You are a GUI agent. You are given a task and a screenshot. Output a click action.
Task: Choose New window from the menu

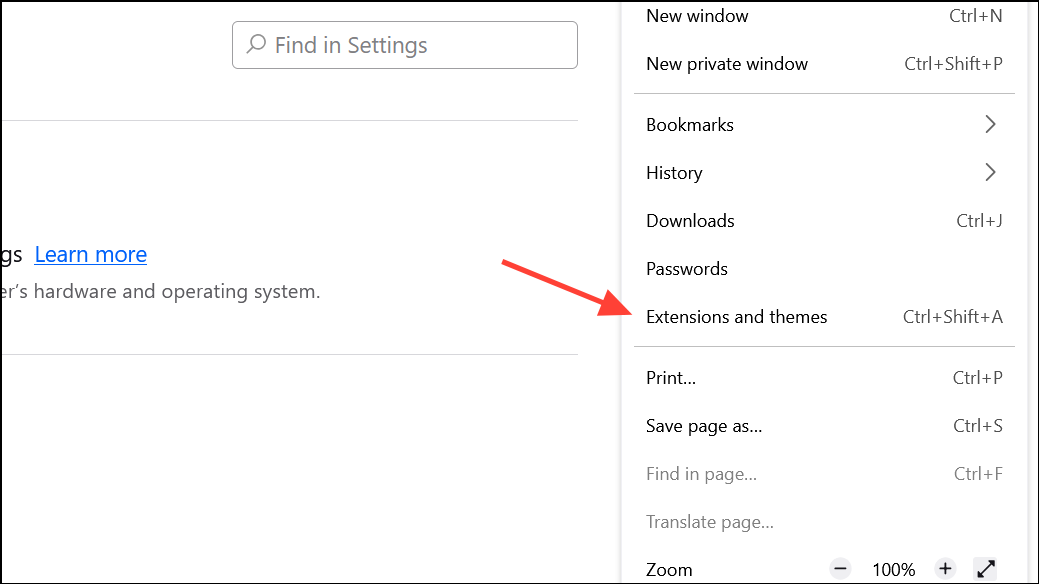point(697,16)
